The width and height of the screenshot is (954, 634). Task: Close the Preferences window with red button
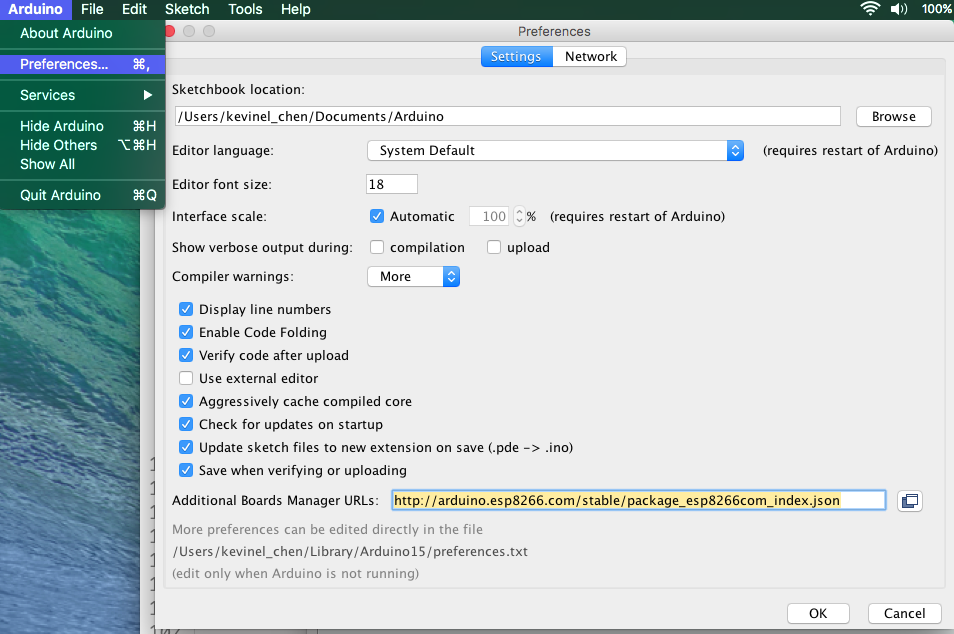pos(170,31)
